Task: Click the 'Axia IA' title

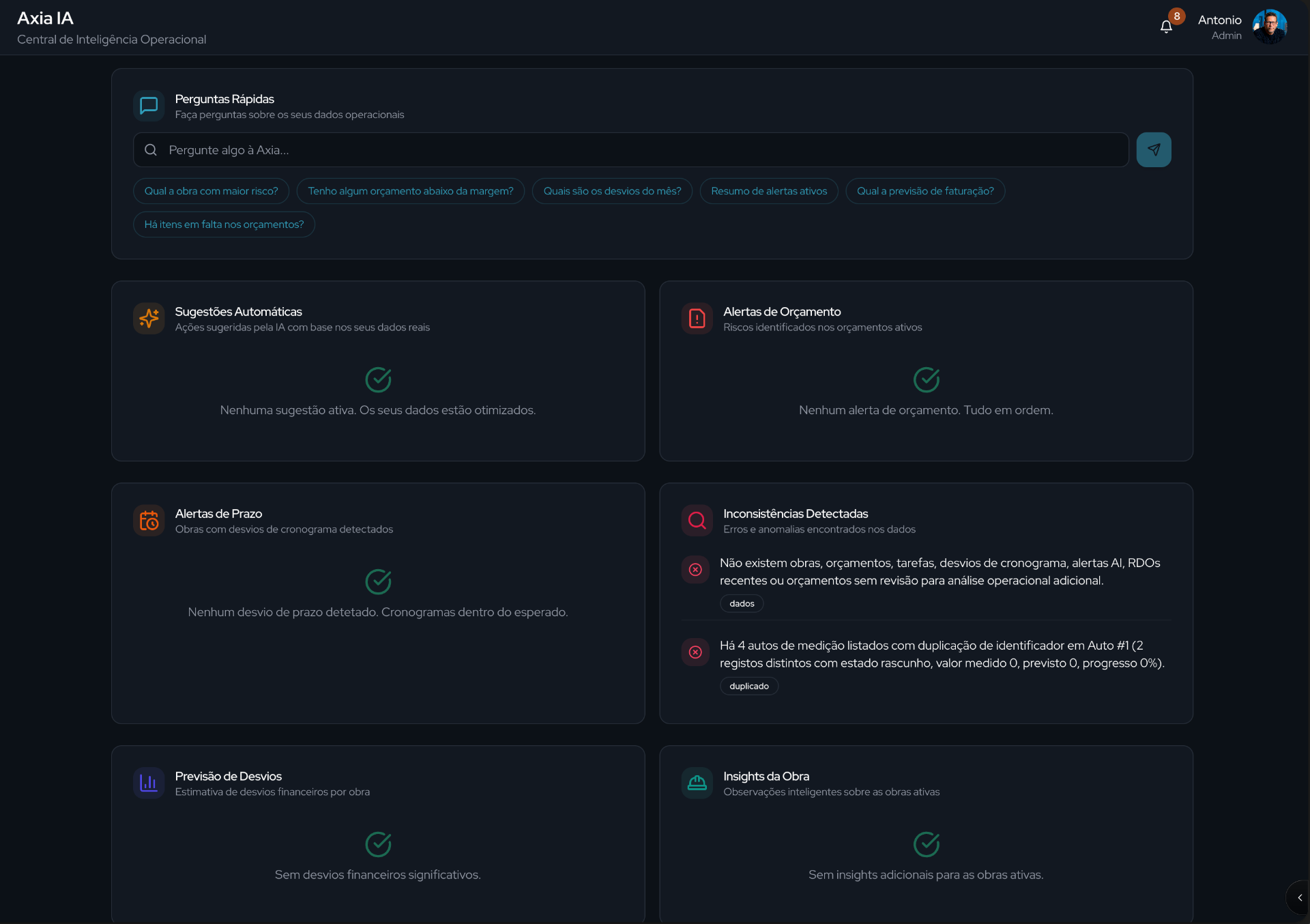Action: [x=45, y=18]
